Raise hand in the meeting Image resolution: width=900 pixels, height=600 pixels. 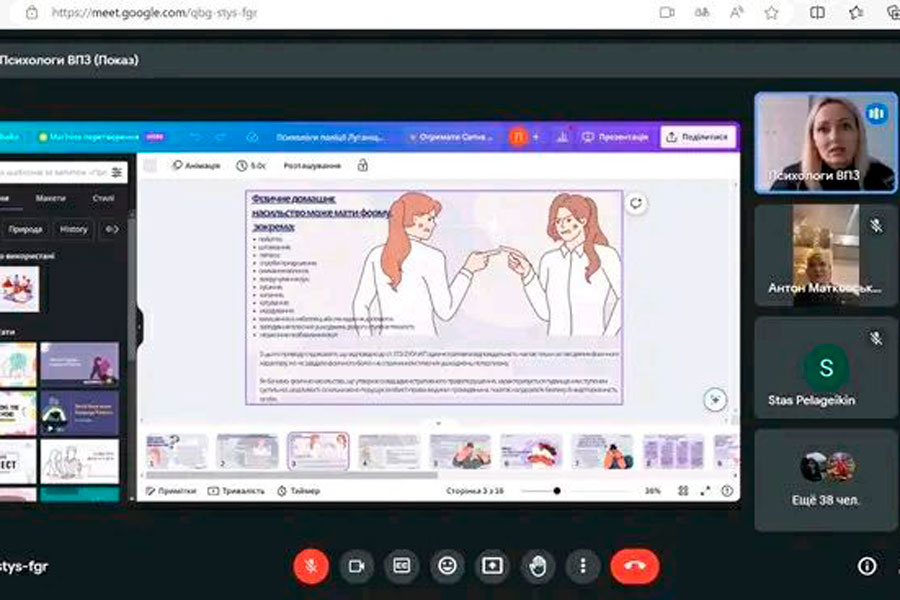click(x=538, y=567)
